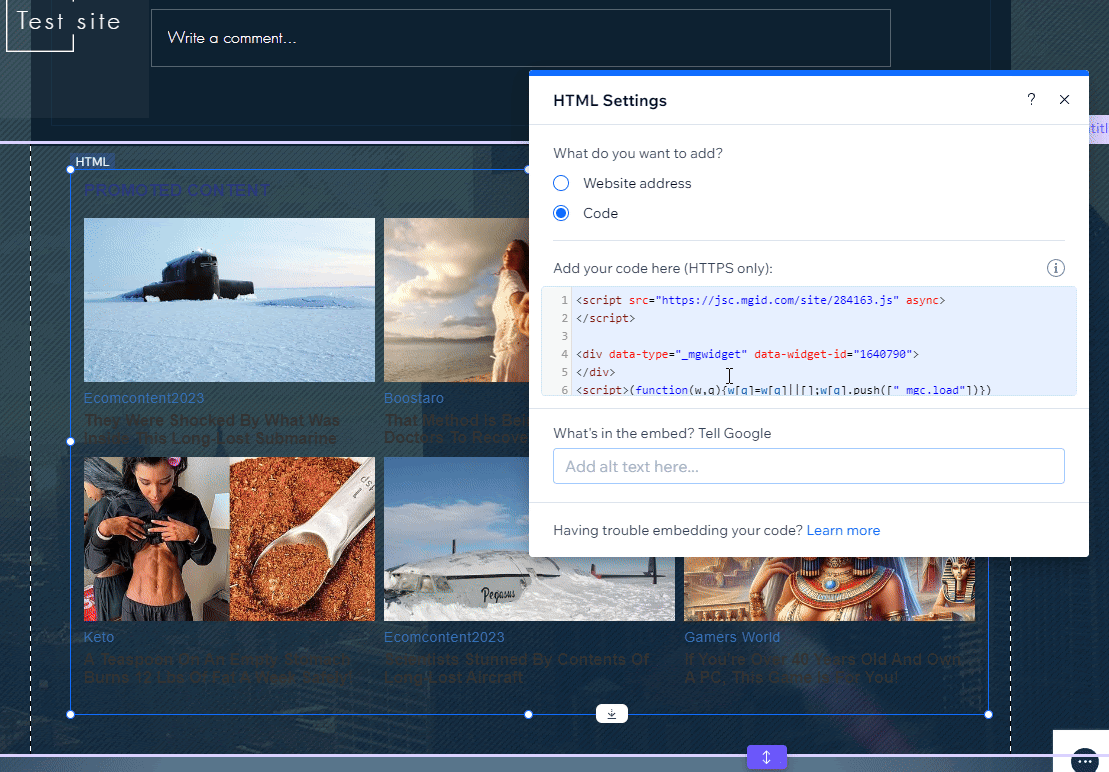The image size is (1109, 772).
Task: Close the HTML Settings panel
Action: tap(1064, 100)
